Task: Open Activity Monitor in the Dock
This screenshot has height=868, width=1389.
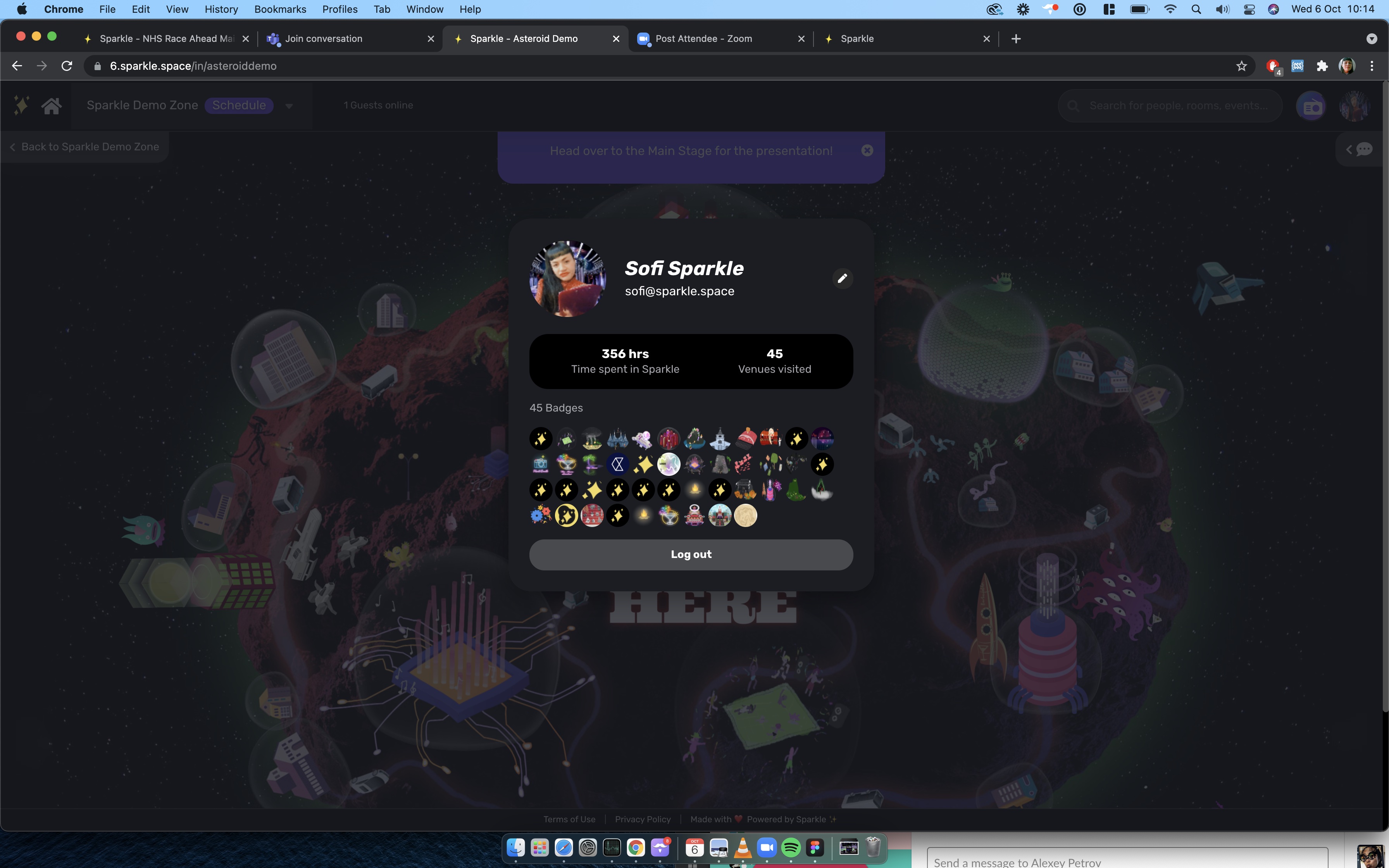Action: [x=612, y=847]
